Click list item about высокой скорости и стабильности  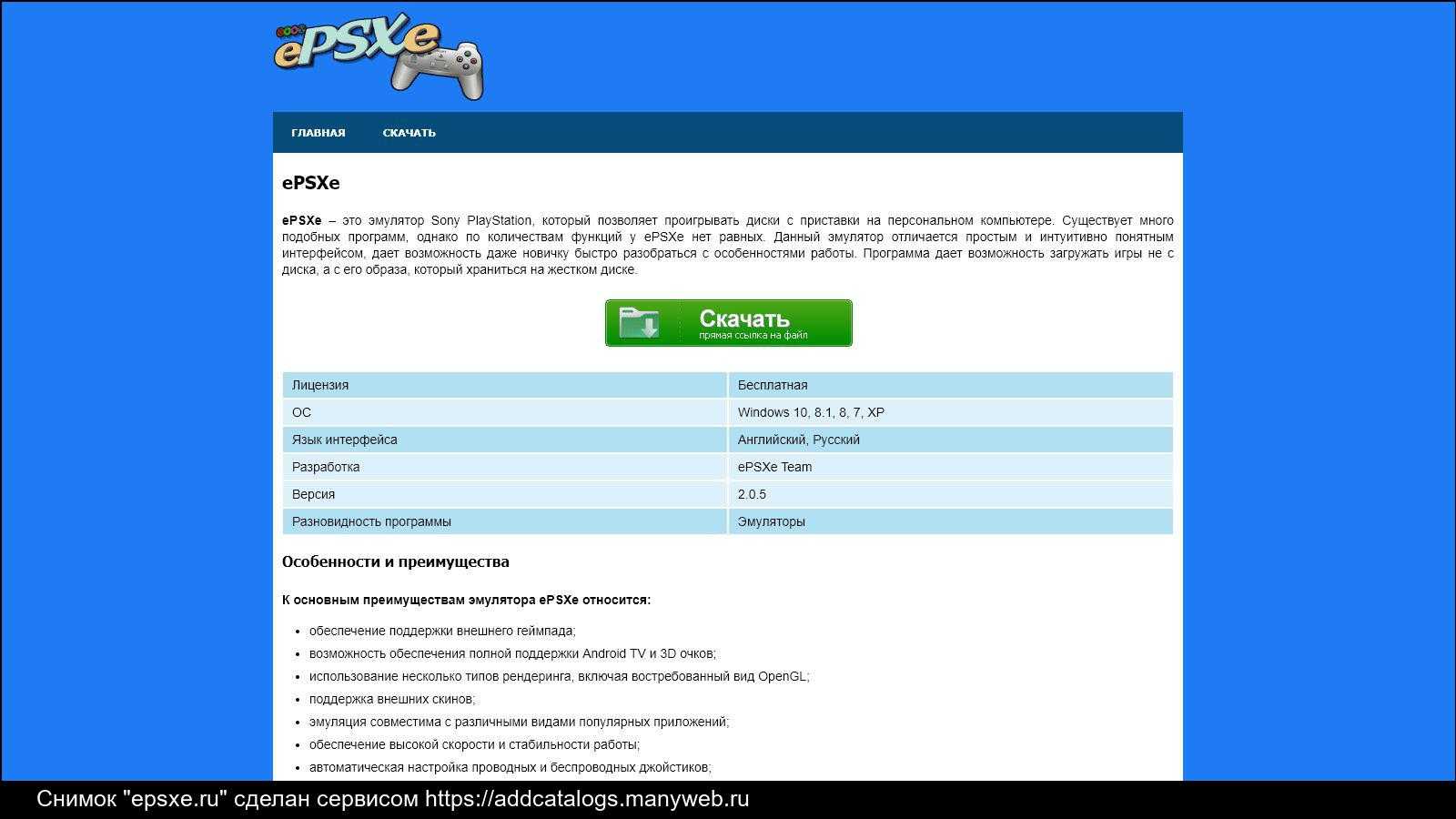[x=474, y=744]
